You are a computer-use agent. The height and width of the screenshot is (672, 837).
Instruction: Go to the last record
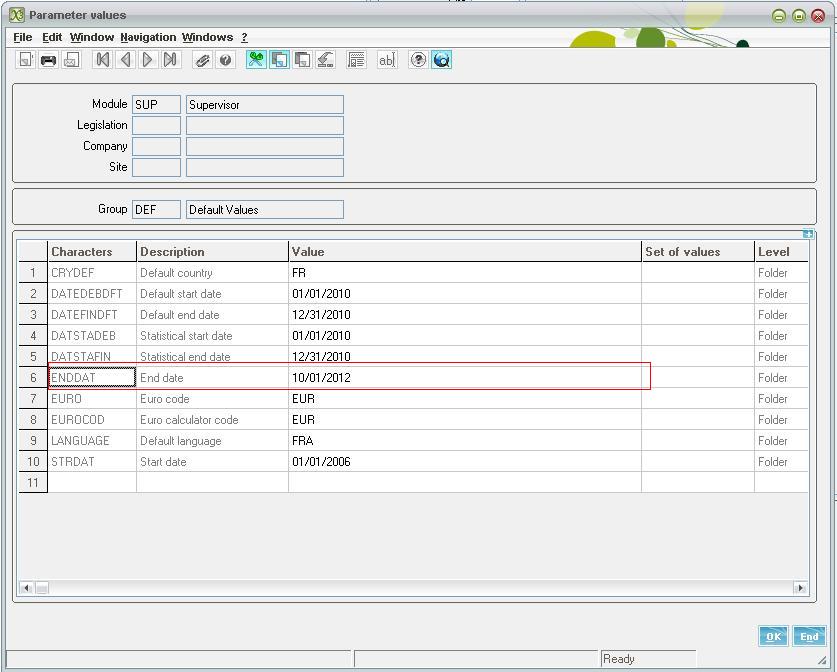pos(170,60)
